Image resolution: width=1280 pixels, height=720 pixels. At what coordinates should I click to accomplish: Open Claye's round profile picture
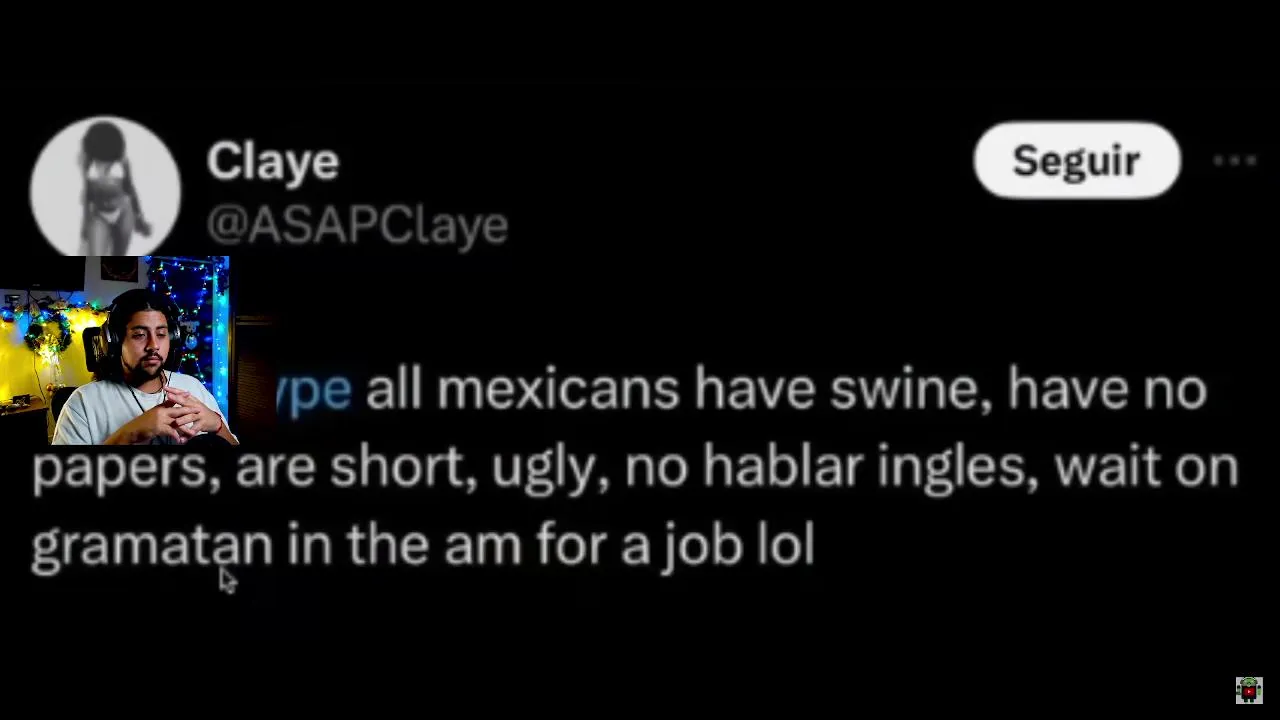pos(105,185)
